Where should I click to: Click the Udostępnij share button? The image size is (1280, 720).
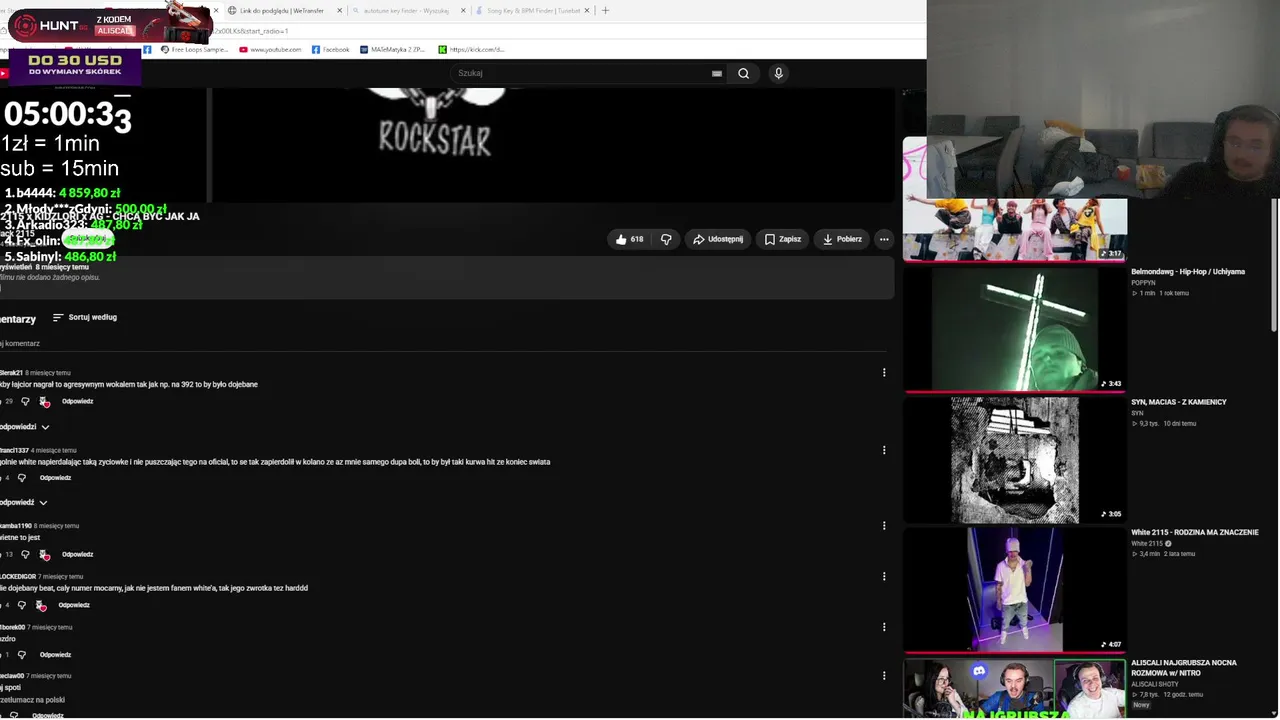point(718,239)
